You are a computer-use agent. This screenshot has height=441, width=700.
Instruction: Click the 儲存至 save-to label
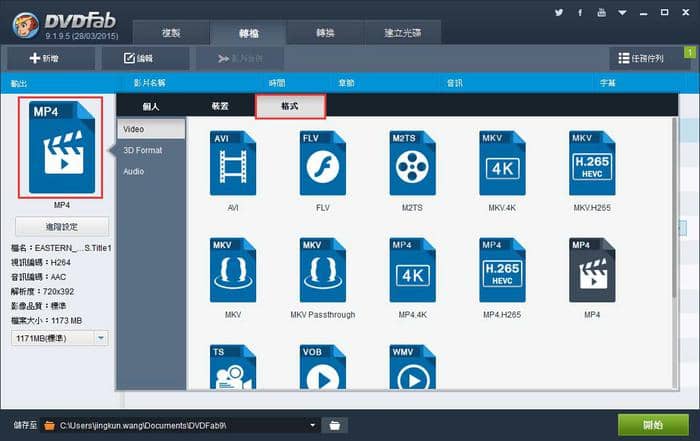click(25, 425)
